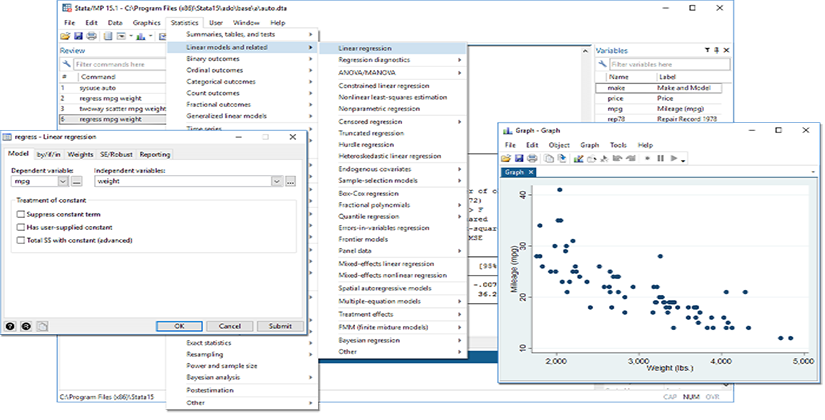Enable Suppress constant term checkbox
The height and width of the screenshot is (420, 825).
(20, 214)
